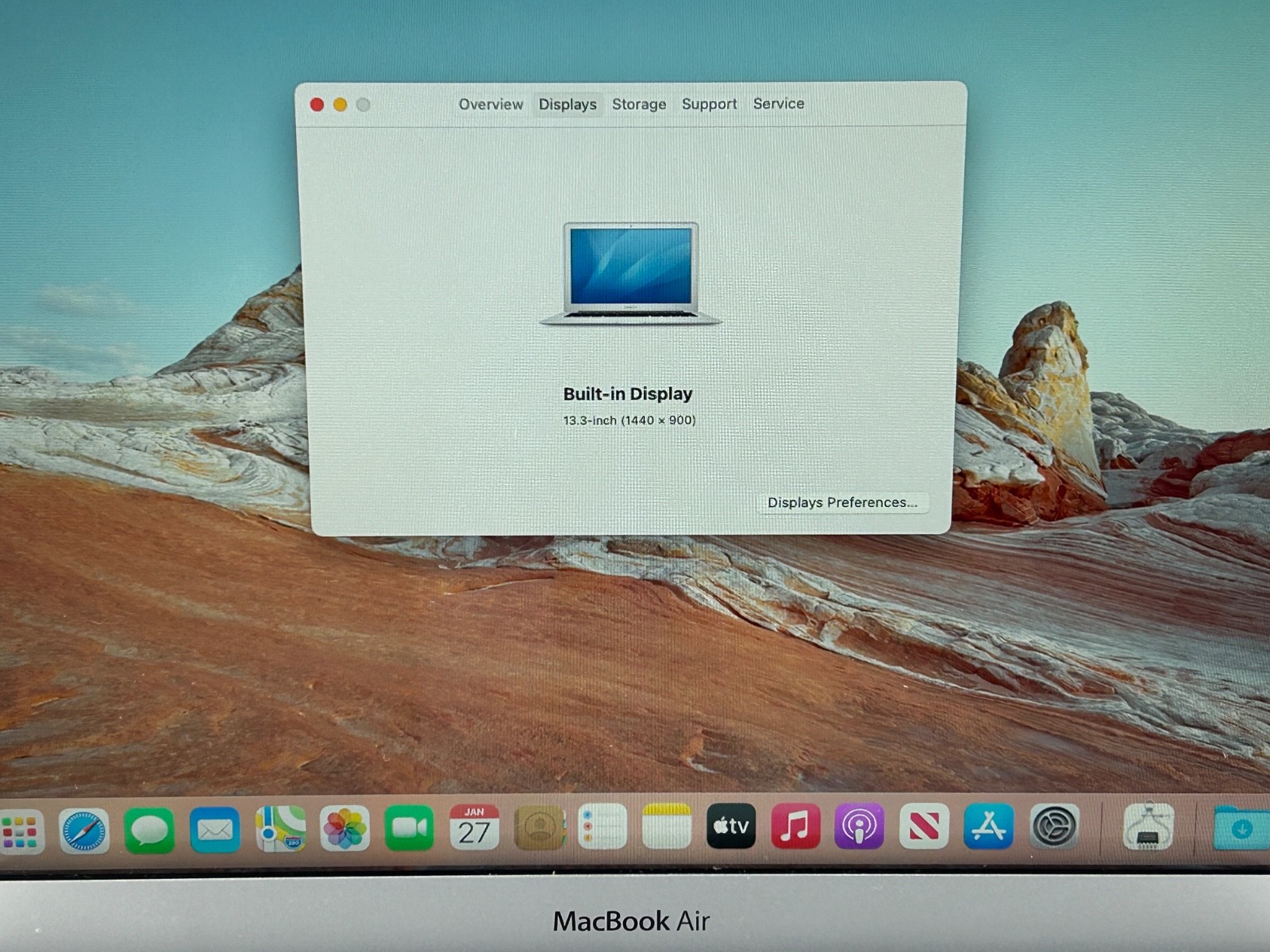1270x952 pixels.
Task: Click the System Information chip icon
Action: [1149, 827]
